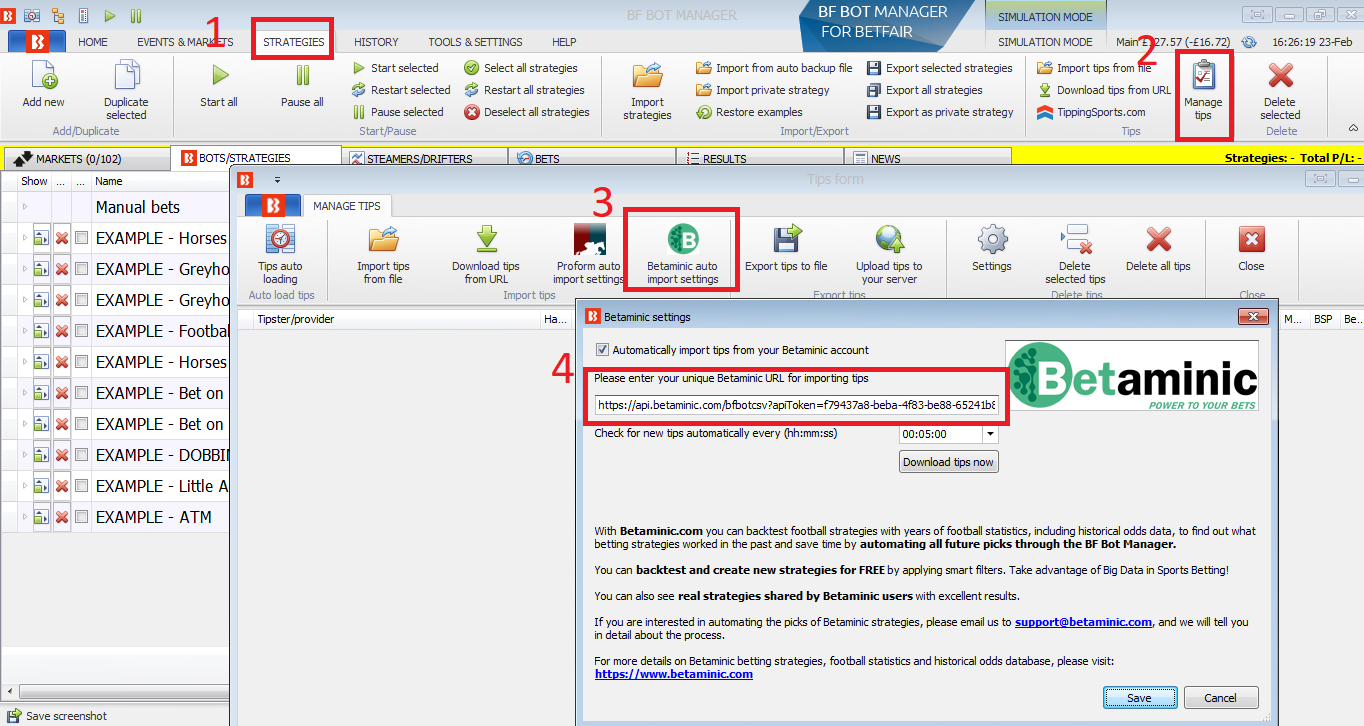Click Save in Betaminic settings

tap(1139, 698)
